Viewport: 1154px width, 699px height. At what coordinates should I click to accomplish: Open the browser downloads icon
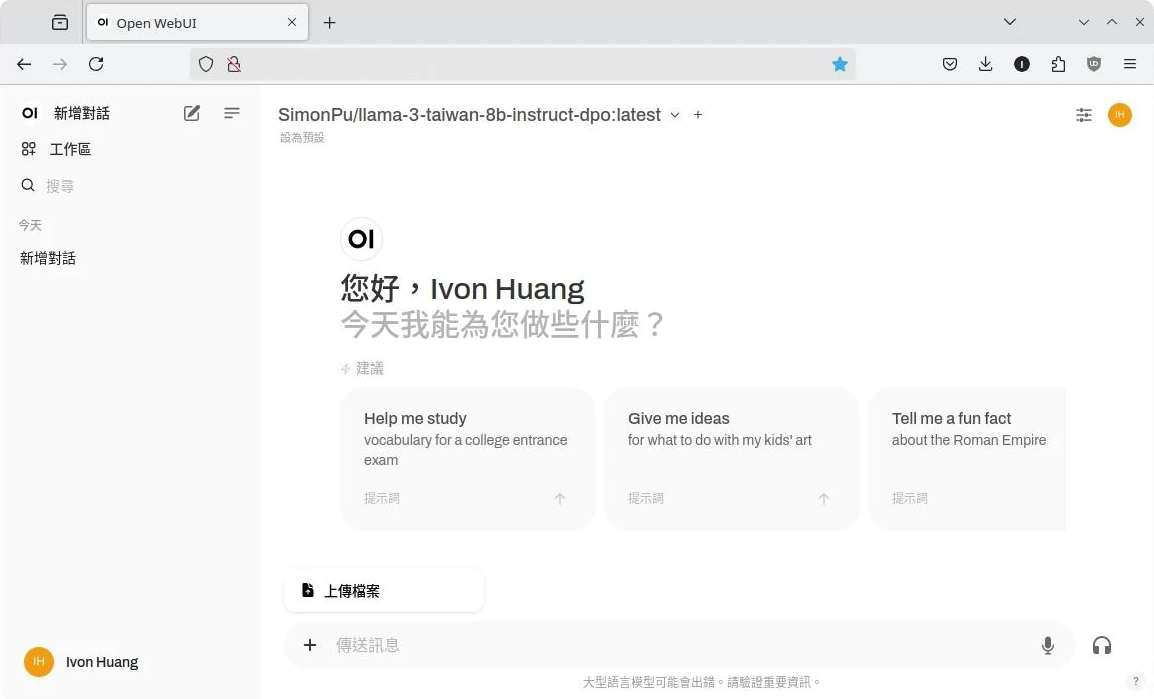[985, 64]
